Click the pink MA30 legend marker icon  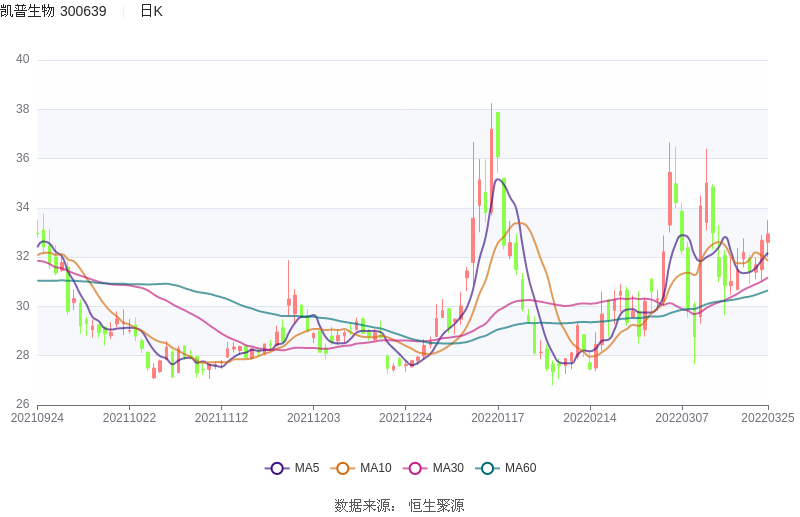[x=415, y=468]
